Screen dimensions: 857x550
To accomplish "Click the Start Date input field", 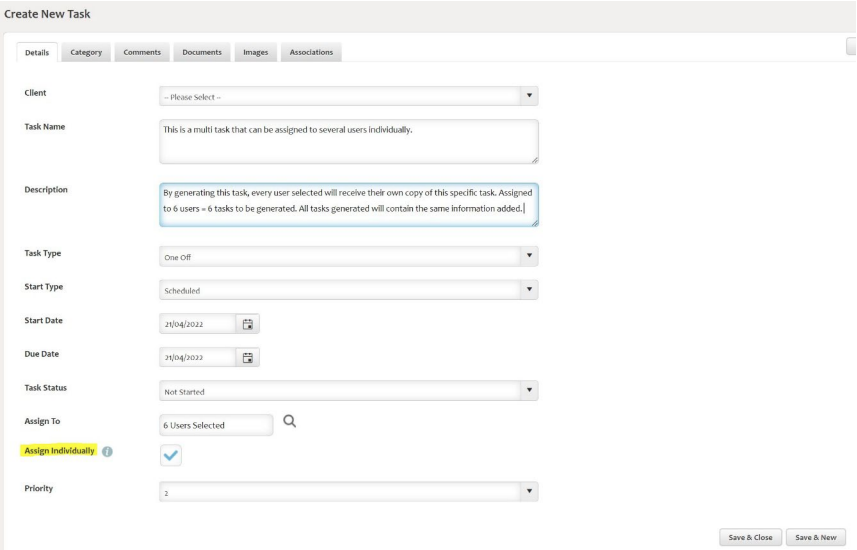I will [198, 324].
